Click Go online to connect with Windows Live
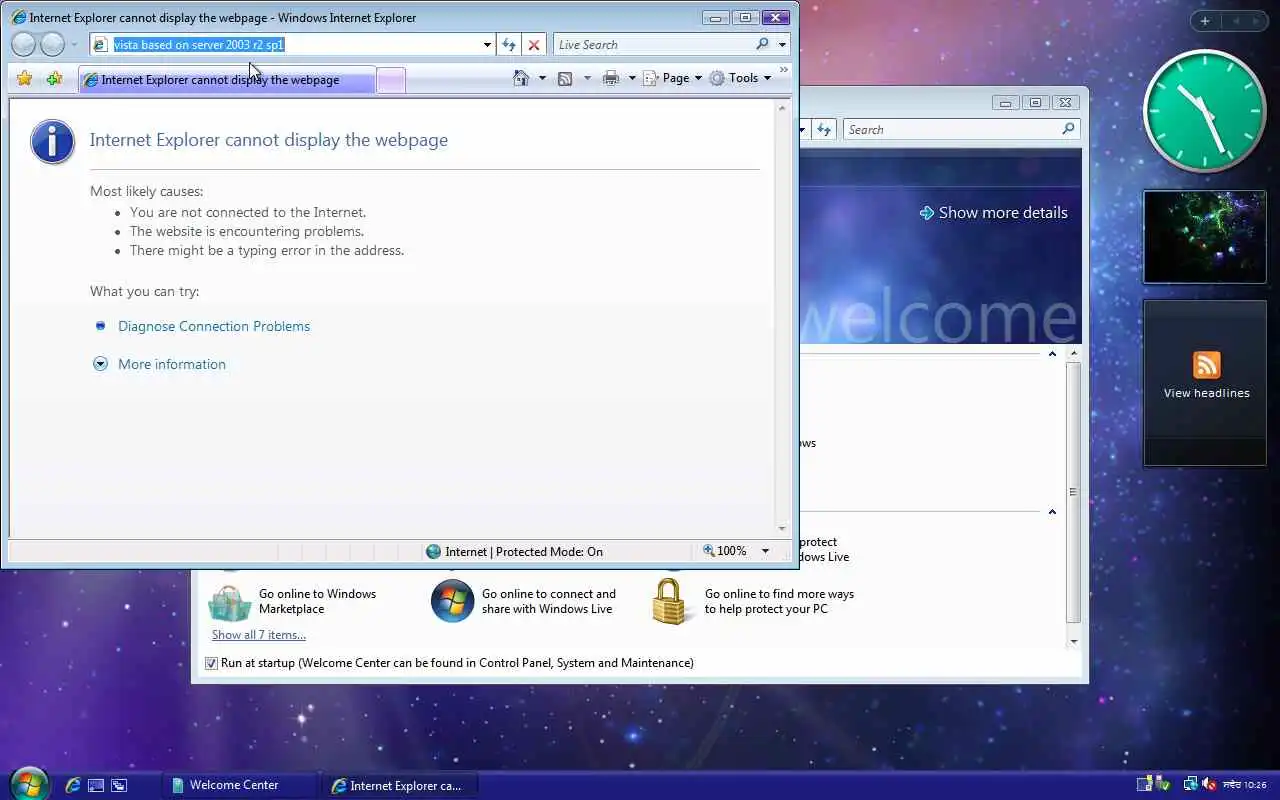The image size is (1280, 800). (x=549, y=601)
